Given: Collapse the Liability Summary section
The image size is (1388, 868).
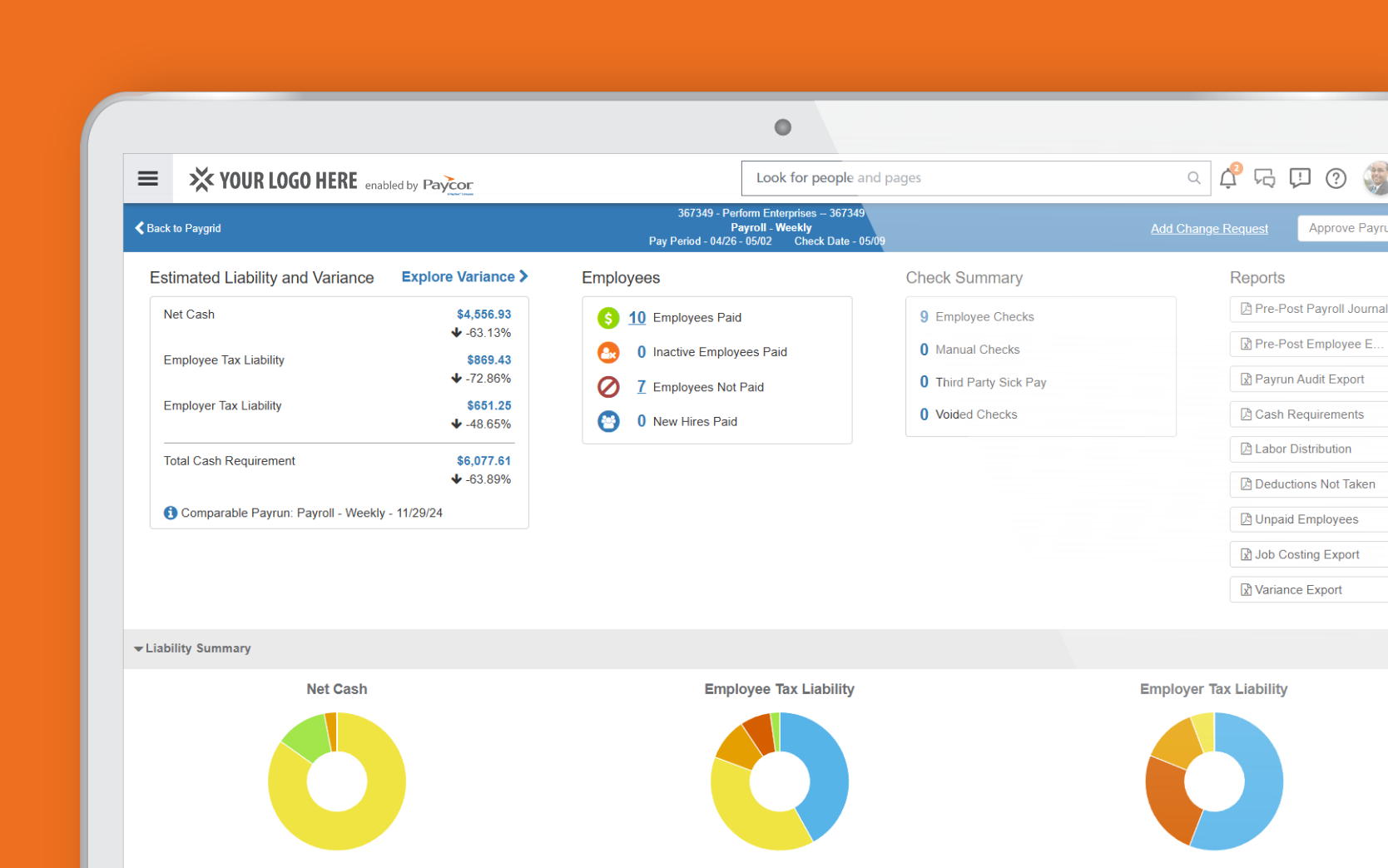Looking at the screenshot, I should click(x=138, y=648).
